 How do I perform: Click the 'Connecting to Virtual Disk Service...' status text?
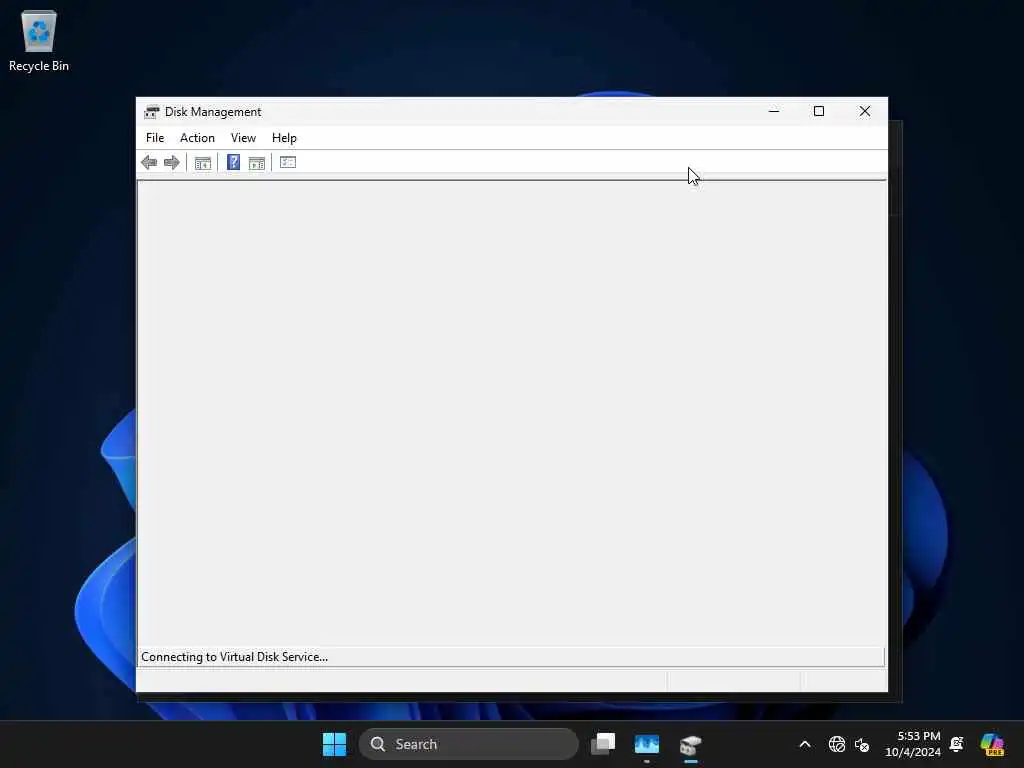[234, 657]
